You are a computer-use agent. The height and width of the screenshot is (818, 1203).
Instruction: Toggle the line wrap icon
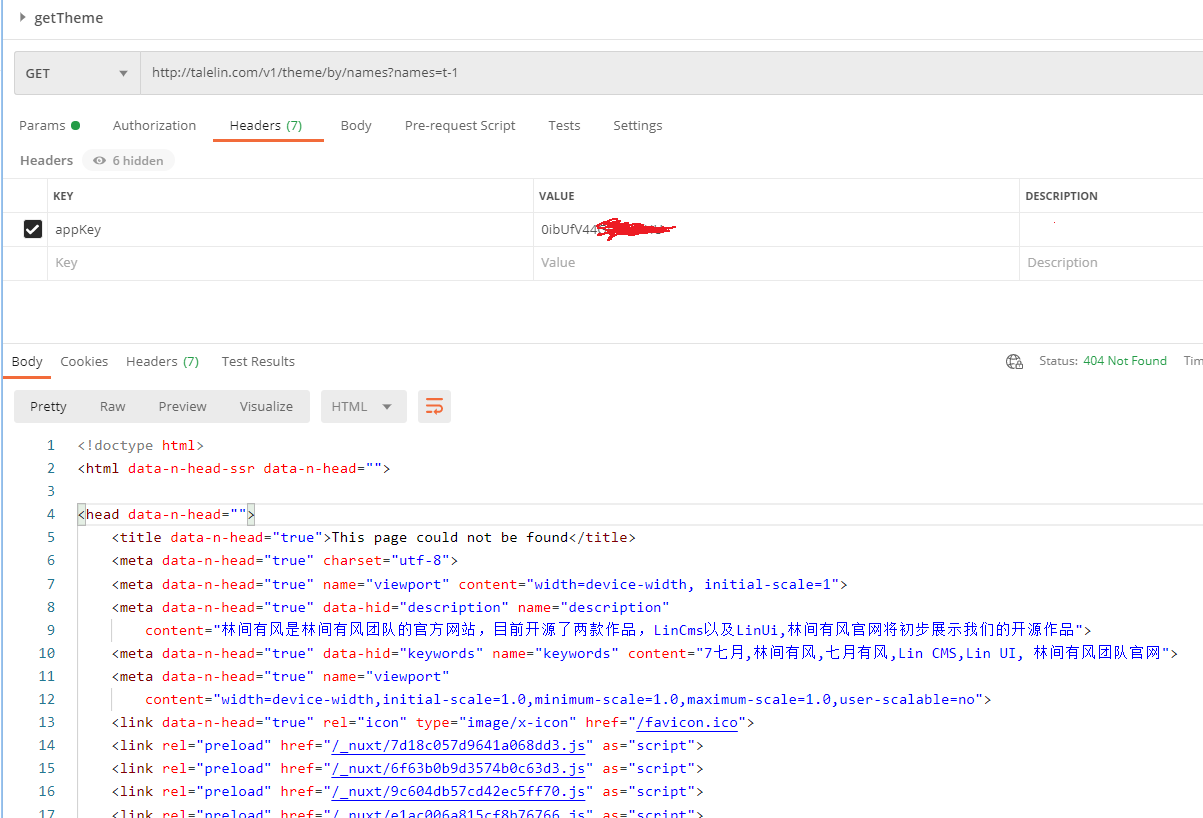click(x=434, y=406)
